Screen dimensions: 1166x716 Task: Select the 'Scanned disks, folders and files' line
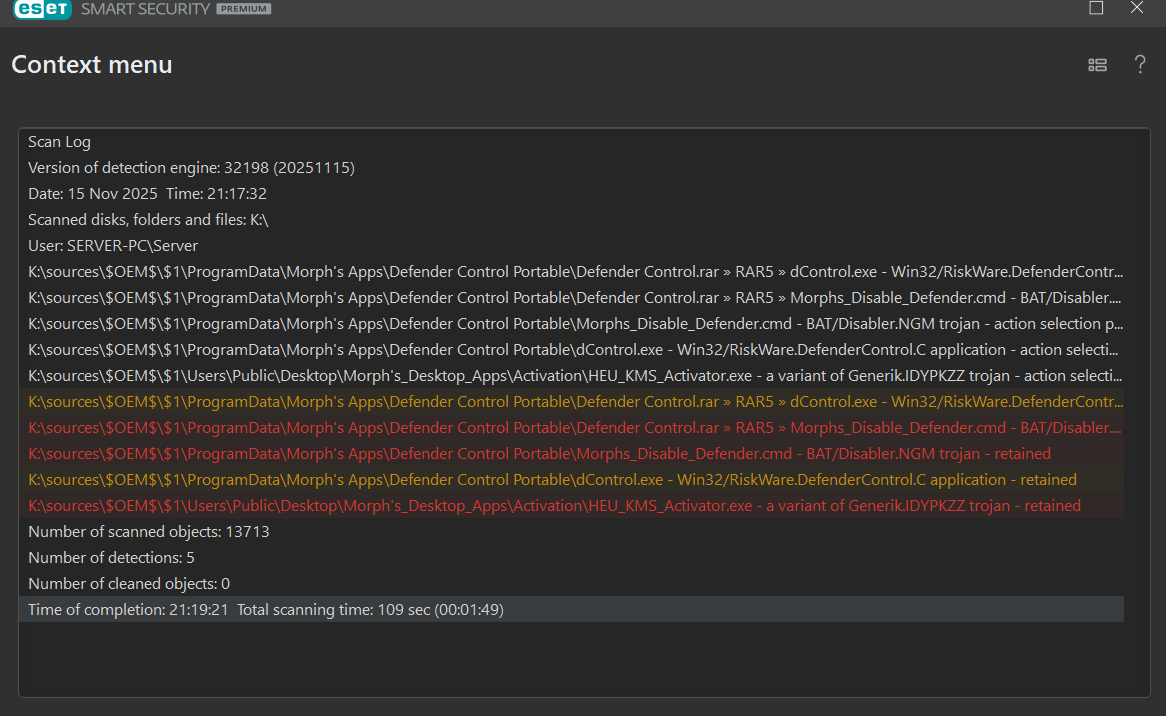(148, 220)
